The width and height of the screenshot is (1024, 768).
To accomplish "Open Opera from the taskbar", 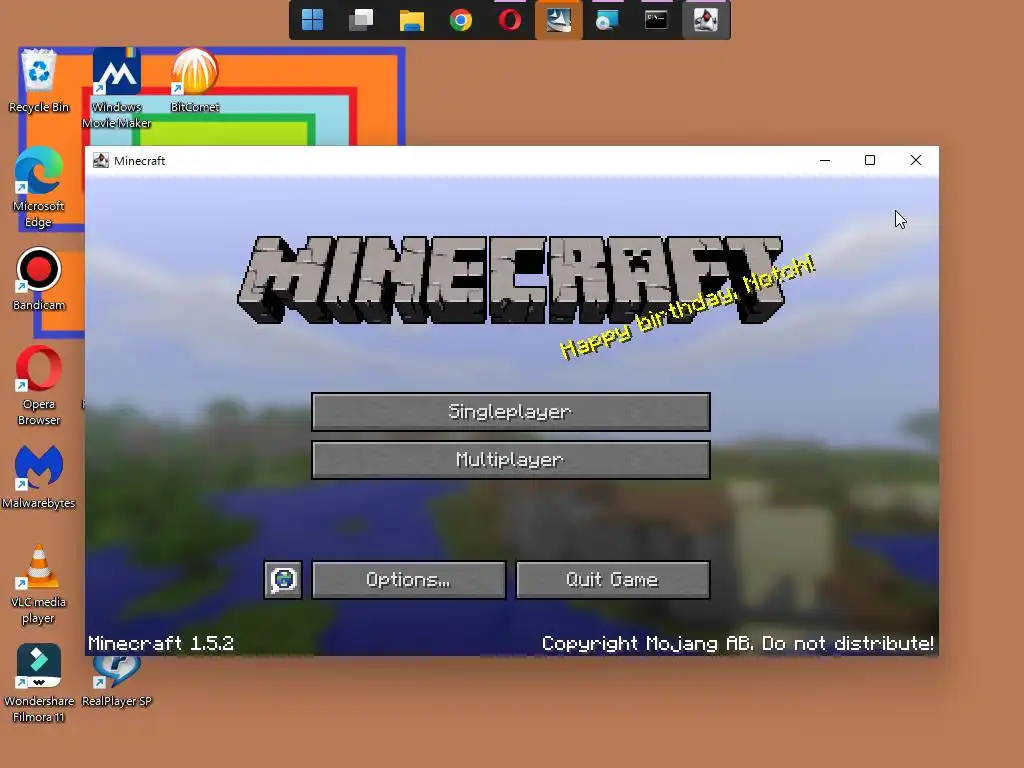I will (x=510, y=20).
